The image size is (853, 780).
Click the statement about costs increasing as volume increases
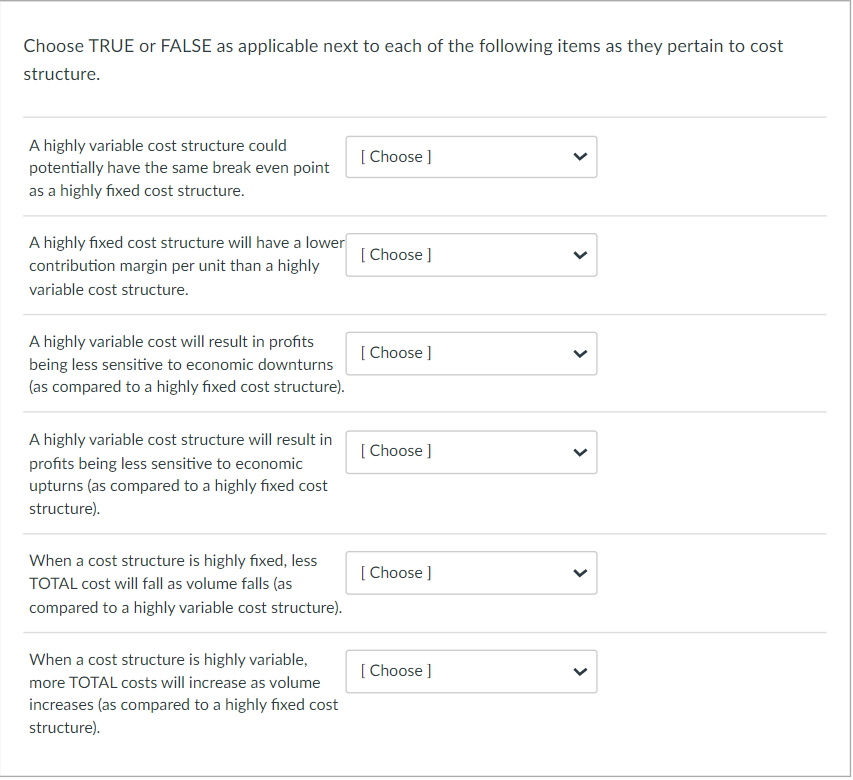[183, 693]
